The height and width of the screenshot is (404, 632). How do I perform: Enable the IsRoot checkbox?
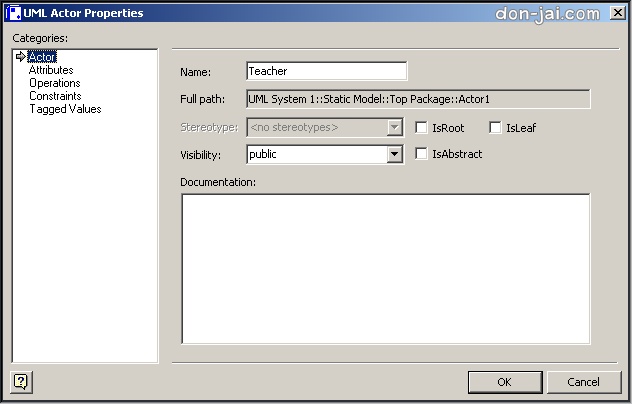[421, 127]
